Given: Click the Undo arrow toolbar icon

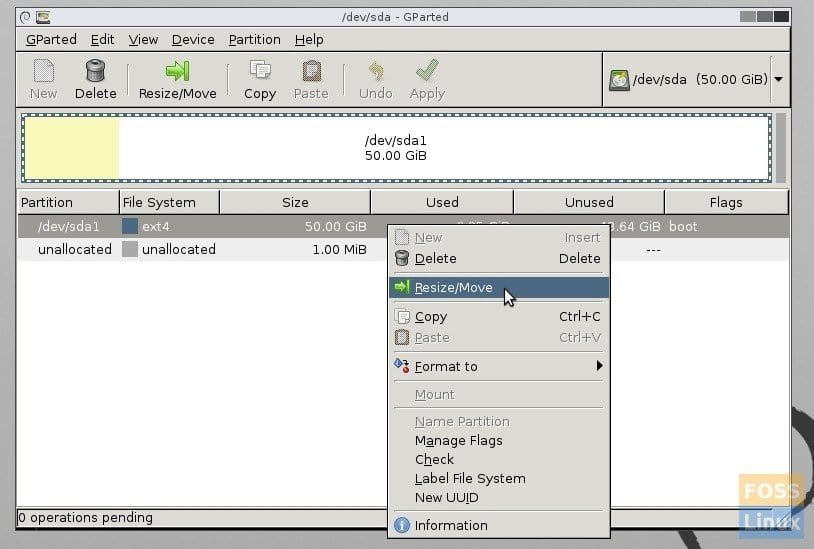Looking at the screenshot, I should point(375,72).
